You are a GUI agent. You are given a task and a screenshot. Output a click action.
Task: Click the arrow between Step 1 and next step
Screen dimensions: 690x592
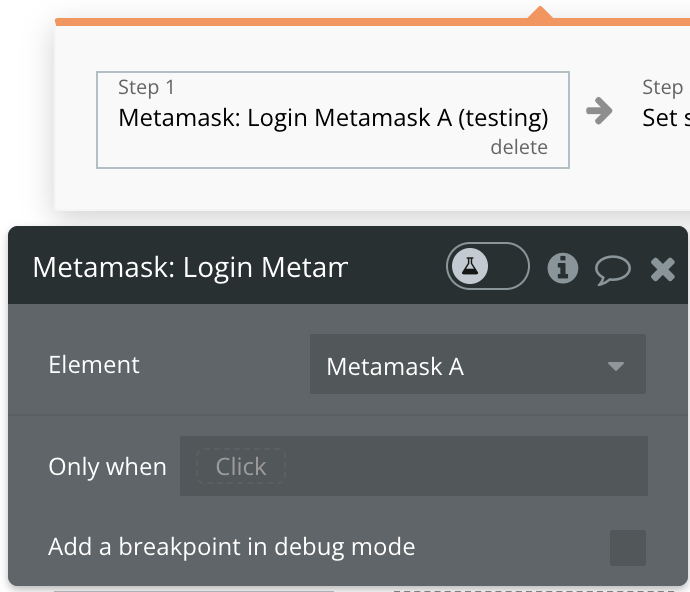599,111
